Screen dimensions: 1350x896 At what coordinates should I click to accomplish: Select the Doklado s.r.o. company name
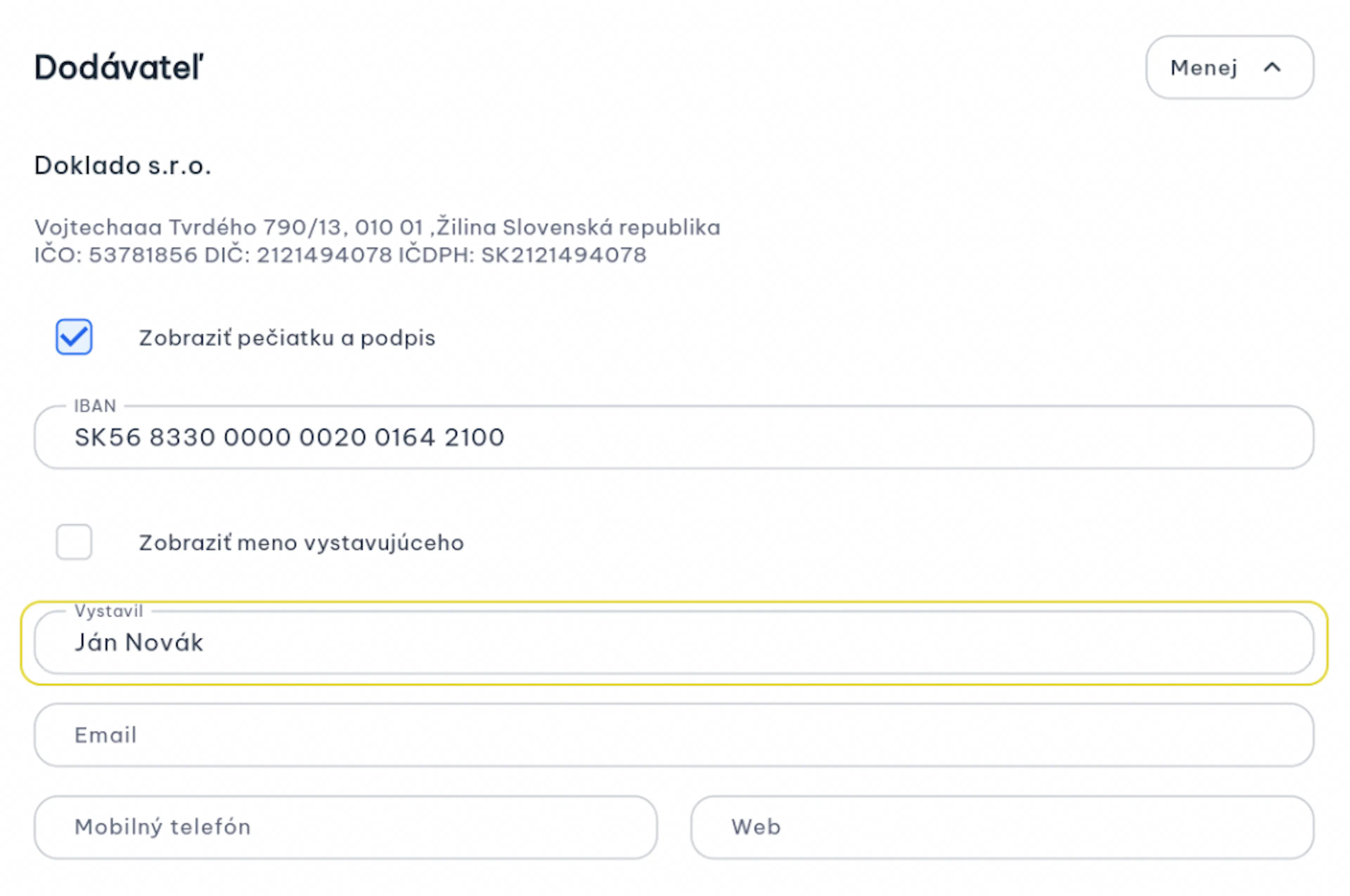(123, 166)
